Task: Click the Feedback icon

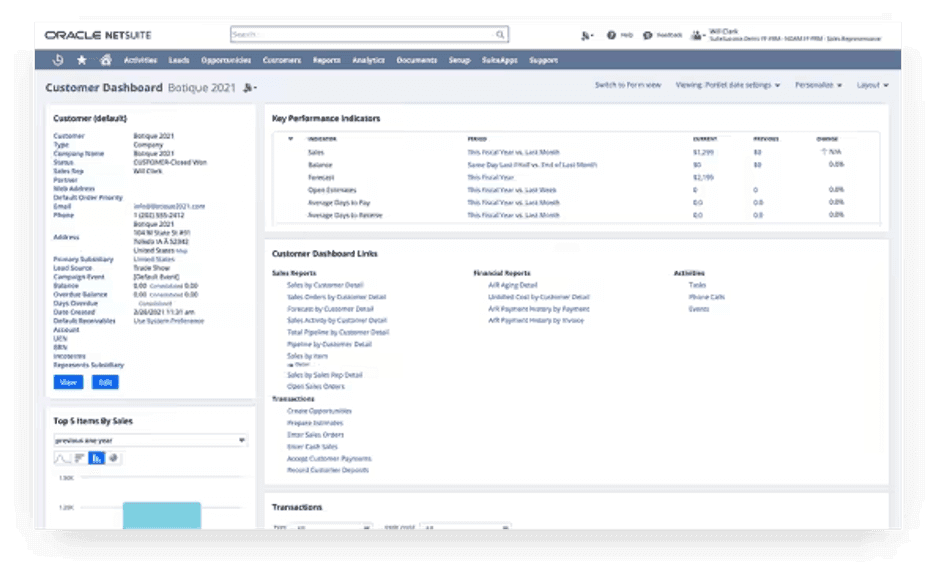Action: pos(647,35)
